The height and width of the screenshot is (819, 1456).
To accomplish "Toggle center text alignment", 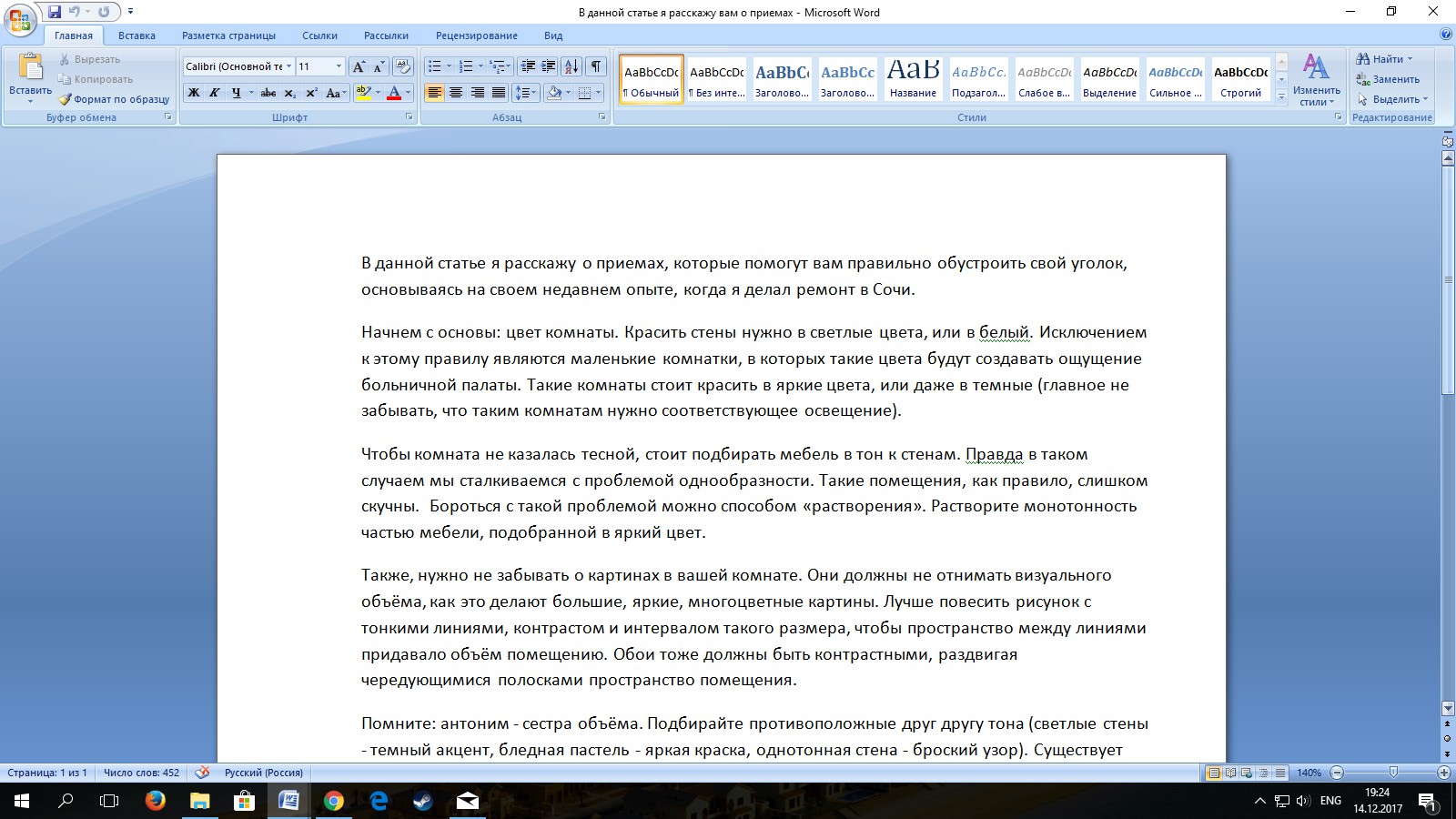I will 456,93.
